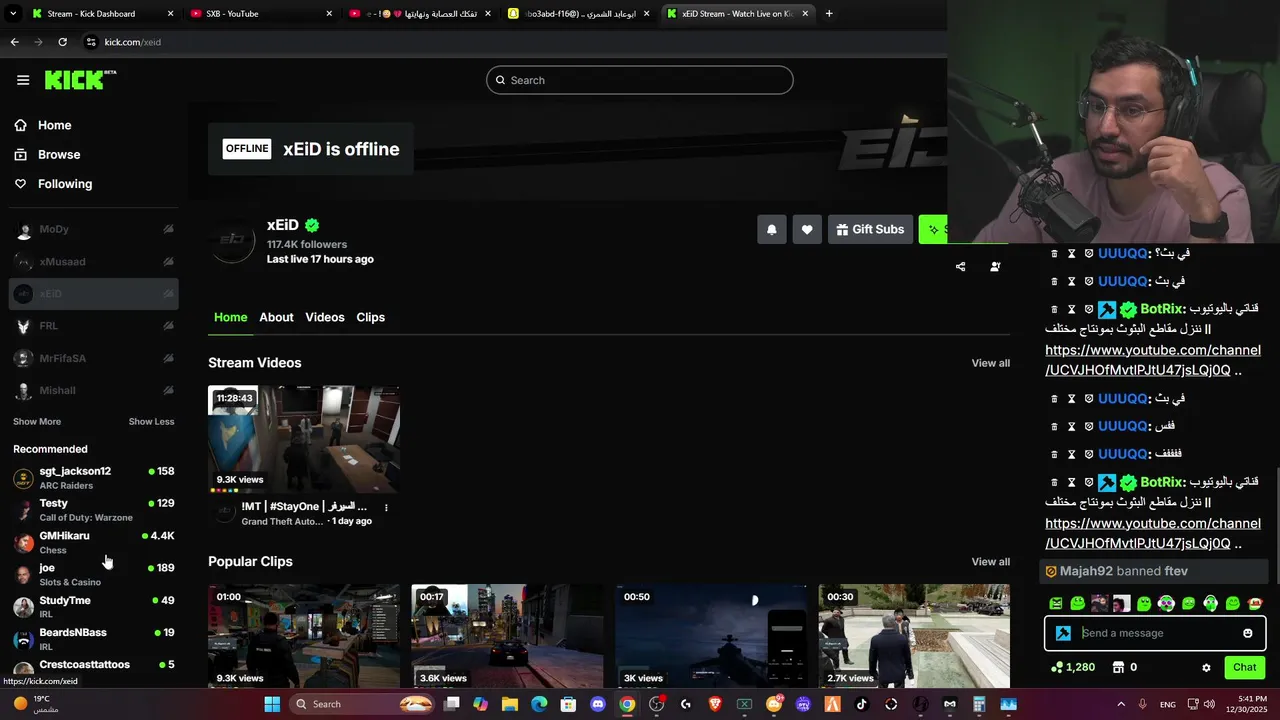
Task: Play the 01:00 popular clip
Action: pyautogui.click(x=304, y=636)
